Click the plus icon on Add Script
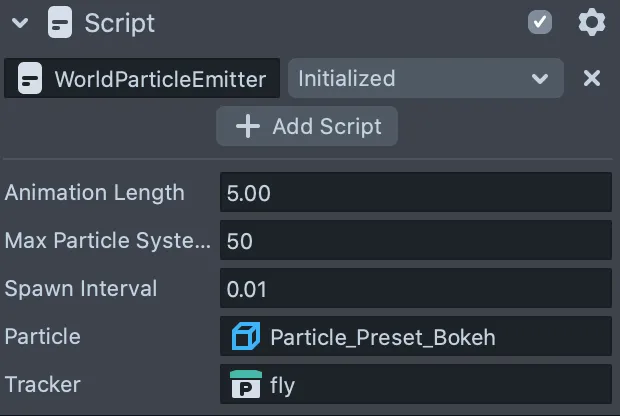Viewport: 620px width, 416px height. [x=248, y=127]
